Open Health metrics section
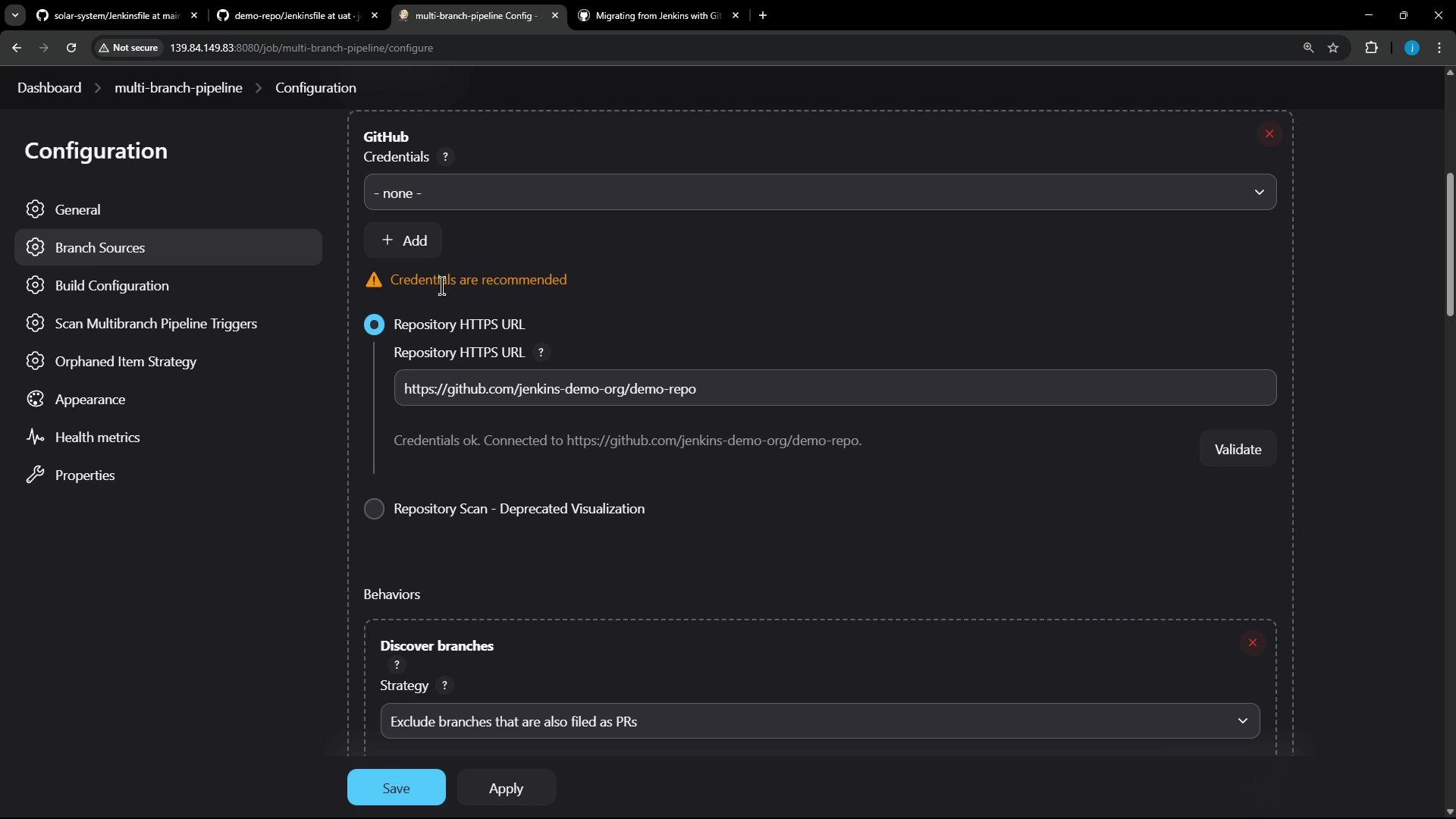The height and width of the screenshot is (819, 1456). (168, 437)
